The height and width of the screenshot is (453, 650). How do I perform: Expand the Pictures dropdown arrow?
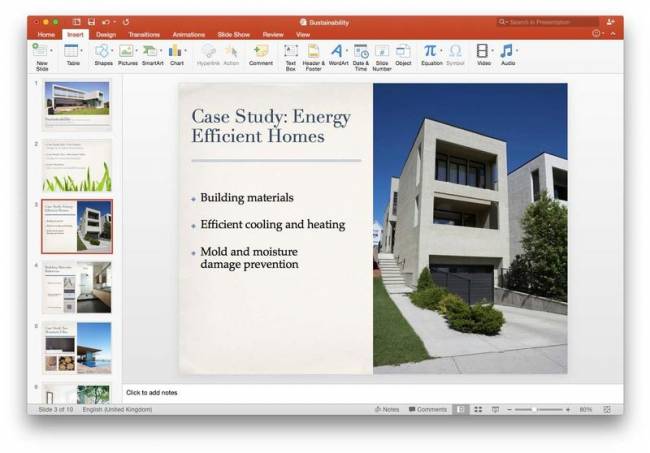[136, 51]
